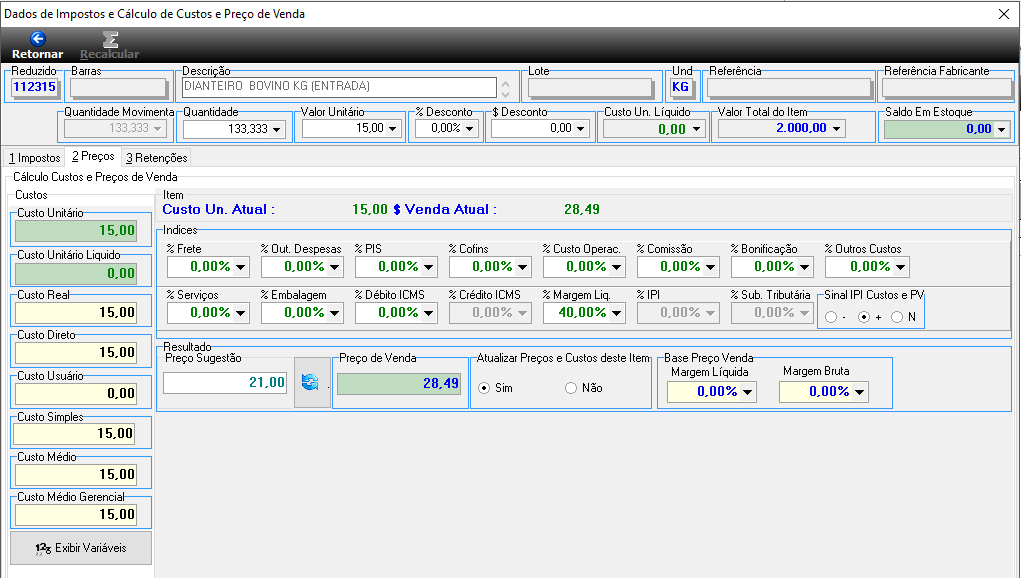Click the Custo Médio Gerencial field
1021x578 pixels.
(x=76, y=514)
